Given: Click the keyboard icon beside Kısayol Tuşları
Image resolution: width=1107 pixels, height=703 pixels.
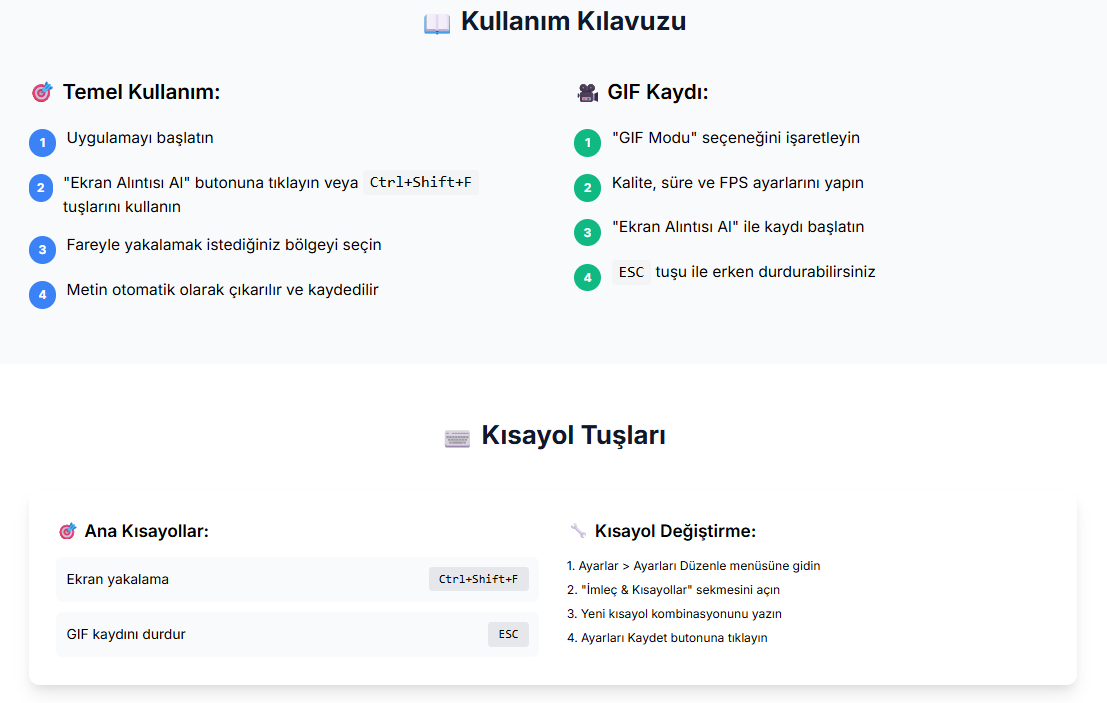Looking at the screenshot, I should (x=457, y=437).
